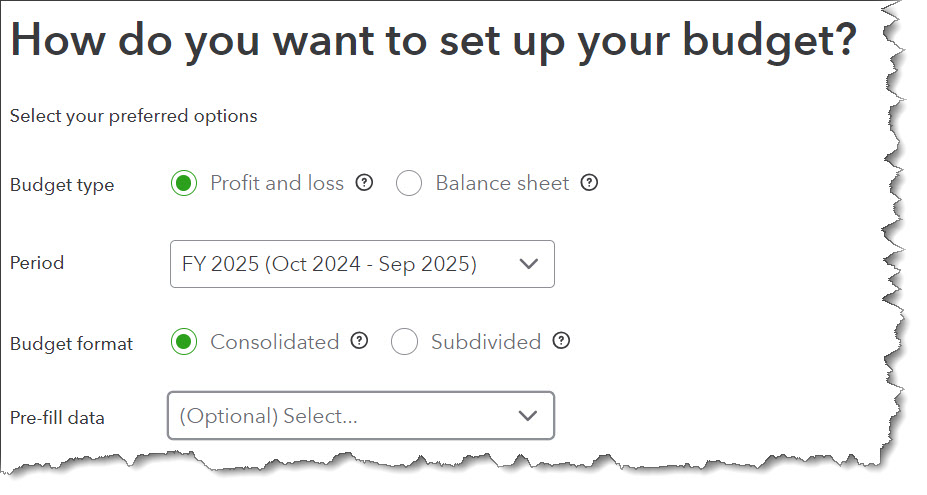Expand the Pre-fill data Select dropdown

point(360,416)
